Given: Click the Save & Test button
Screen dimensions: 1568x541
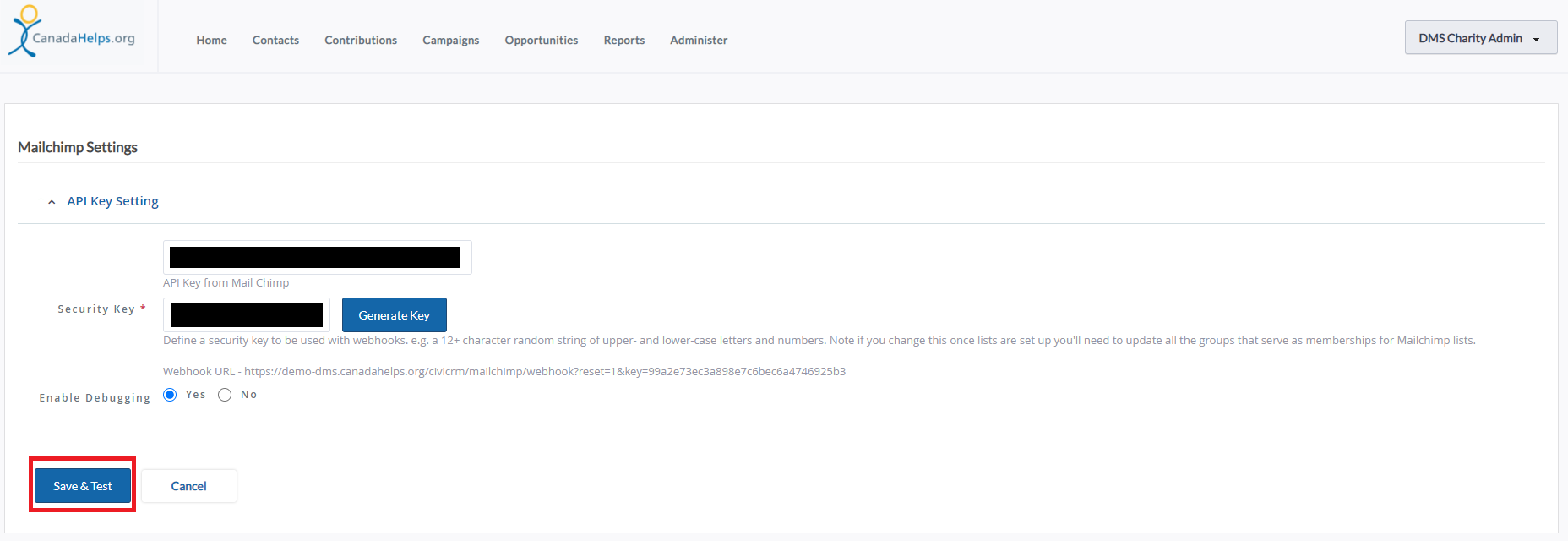Looking at the screenshot, I should pyautogui.click(x=83, y=486).
